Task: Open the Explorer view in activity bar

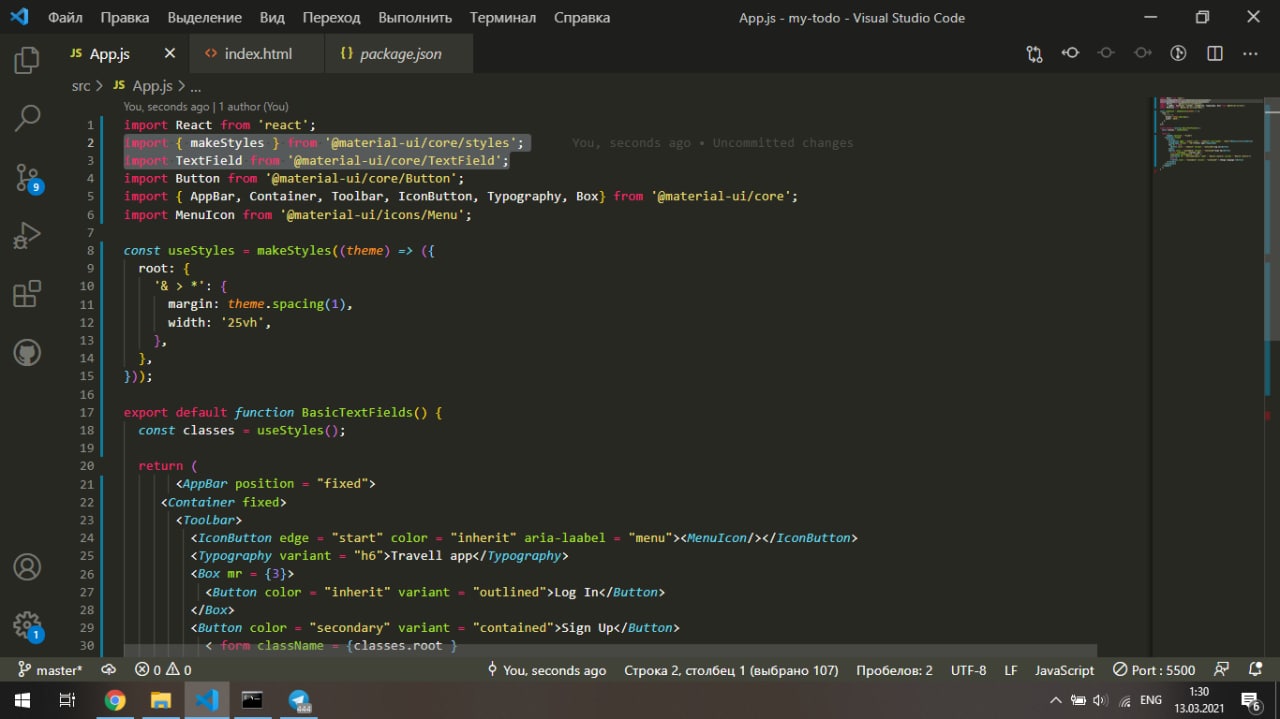Action: coord(27,62)
